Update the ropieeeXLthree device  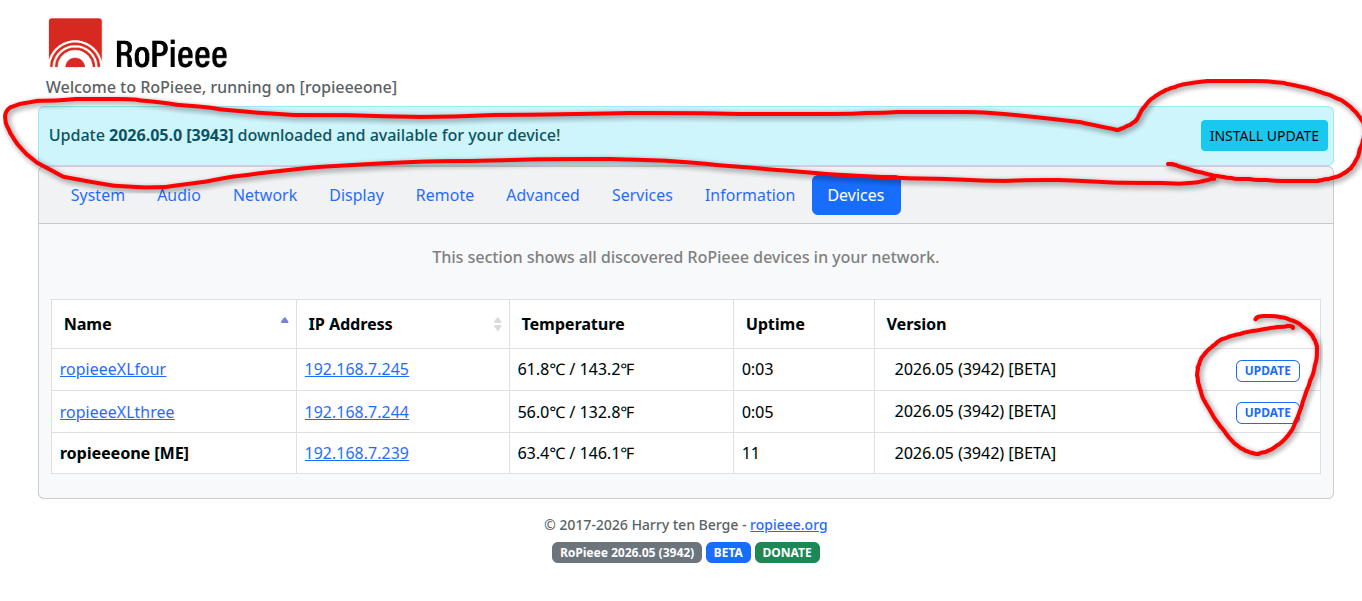click(1267, 413)
